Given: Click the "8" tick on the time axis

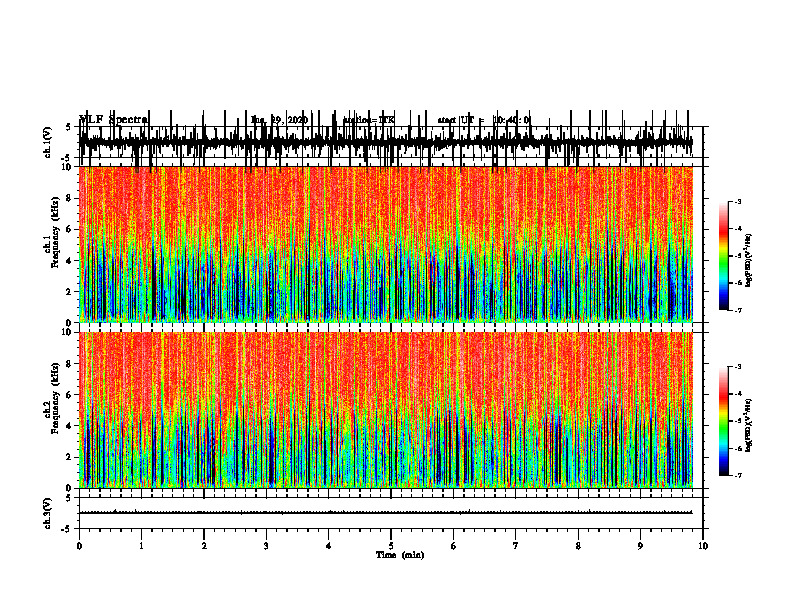Looking at the screenshot, I should pos(578,546).
